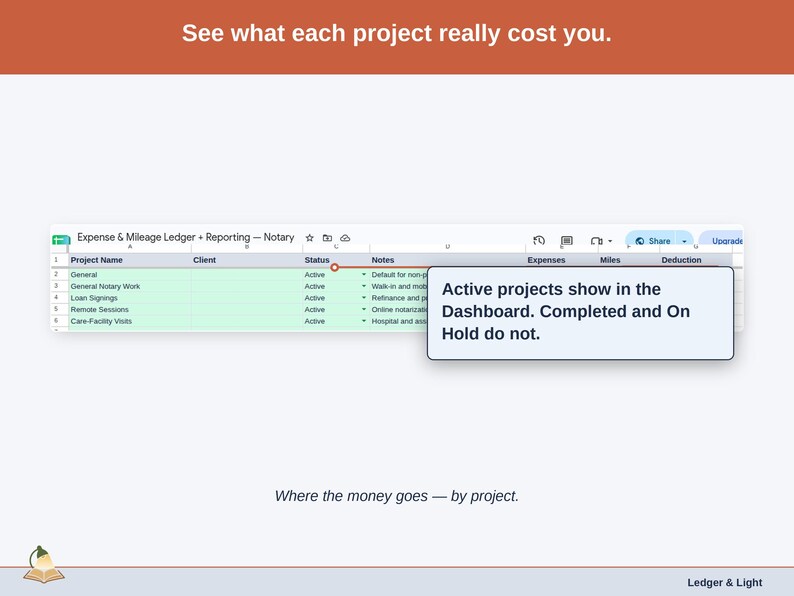Open Status dropdown for General row
Screen dimensions: 794x596
tap(364, 274)
